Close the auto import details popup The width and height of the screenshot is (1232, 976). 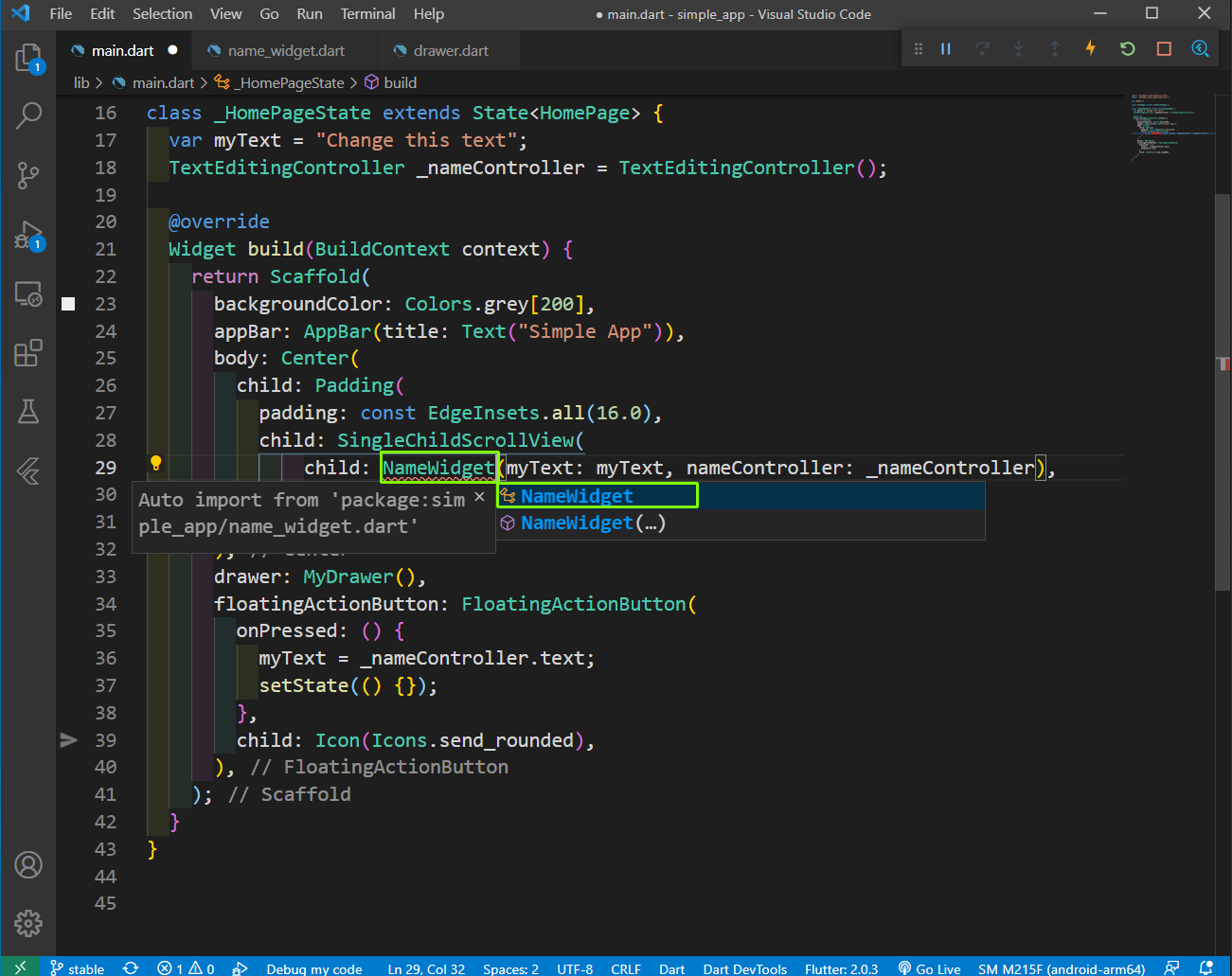(479, 497)
